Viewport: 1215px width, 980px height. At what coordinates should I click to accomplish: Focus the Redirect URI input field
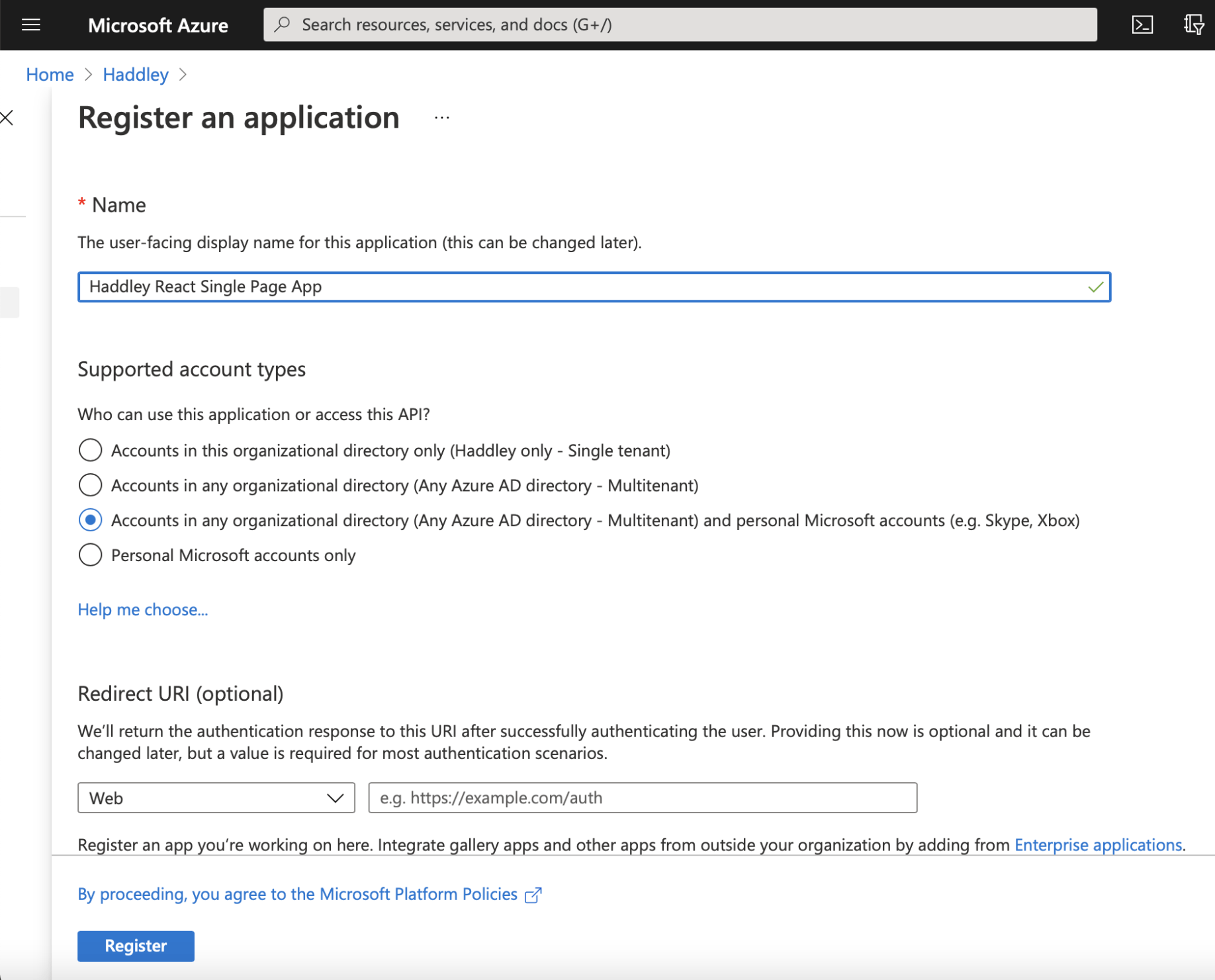pos(642,798)
